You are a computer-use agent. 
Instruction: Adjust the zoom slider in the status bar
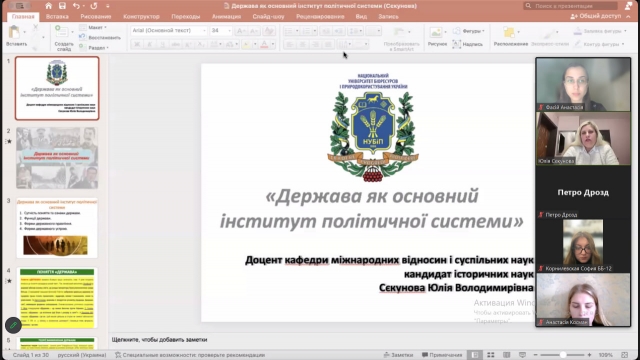tap(563, 355)
